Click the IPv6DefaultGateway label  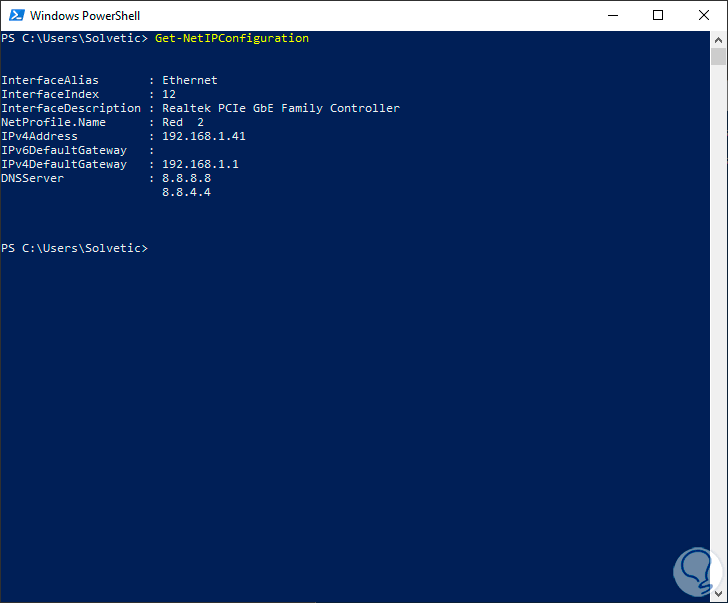(x=64, y=150)
